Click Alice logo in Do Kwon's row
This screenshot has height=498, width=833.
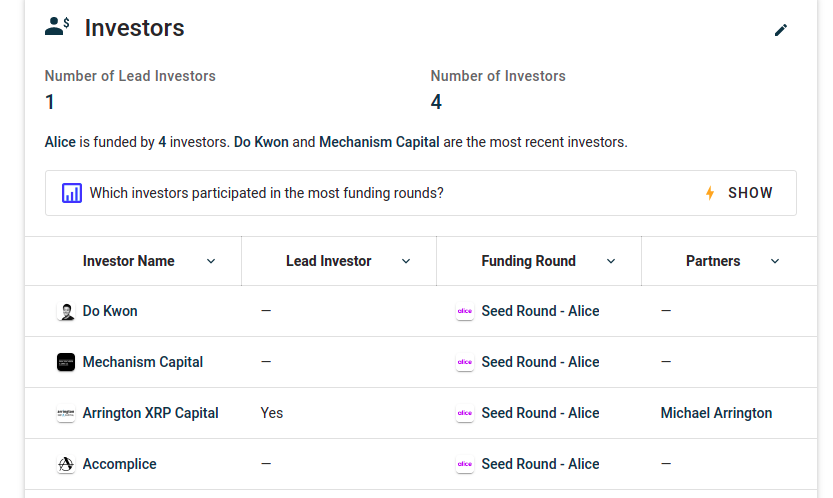tap(464, 312)
